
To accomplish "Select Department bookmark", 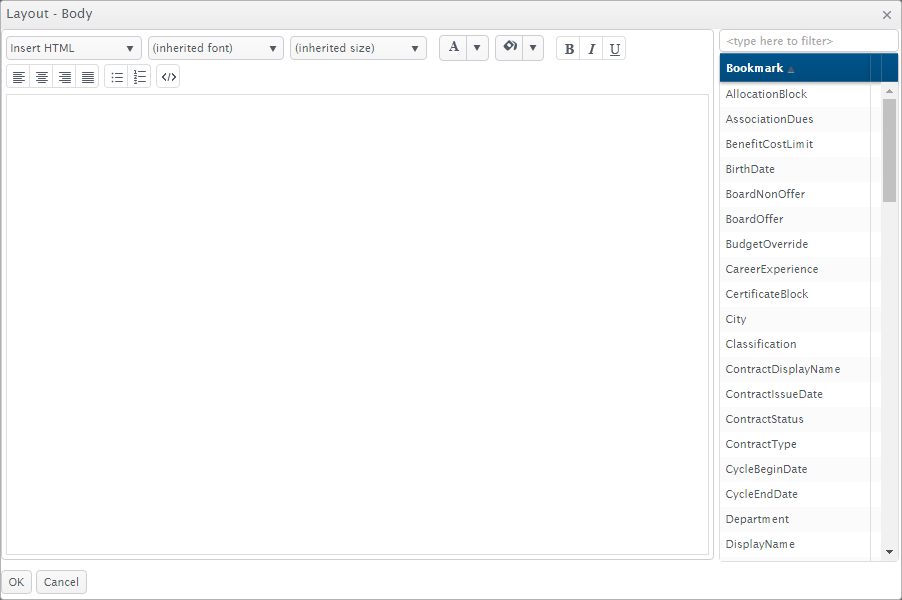I will (794, 519).
